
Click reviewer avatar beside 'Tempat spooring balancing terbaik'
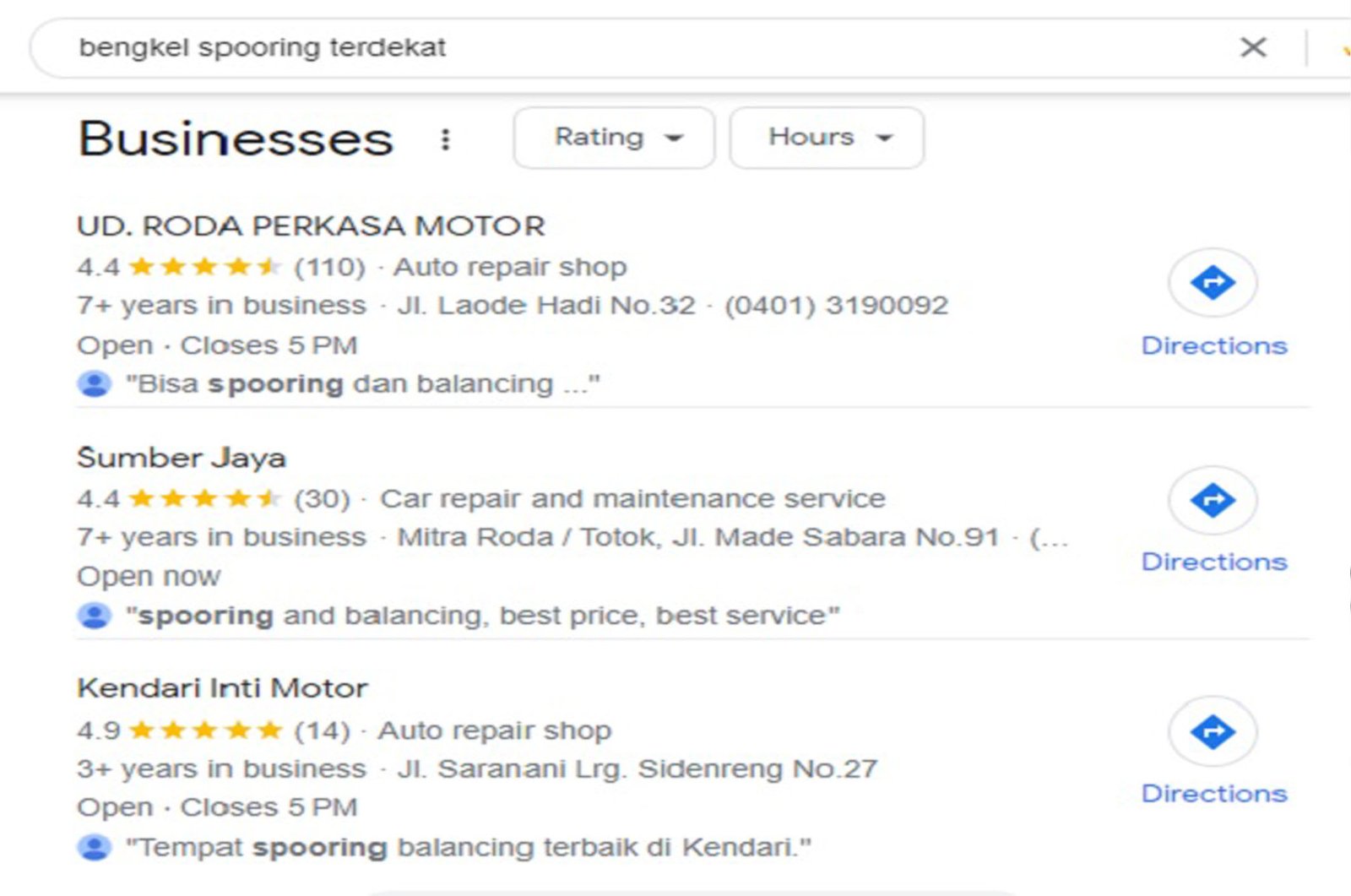point(95,847)
